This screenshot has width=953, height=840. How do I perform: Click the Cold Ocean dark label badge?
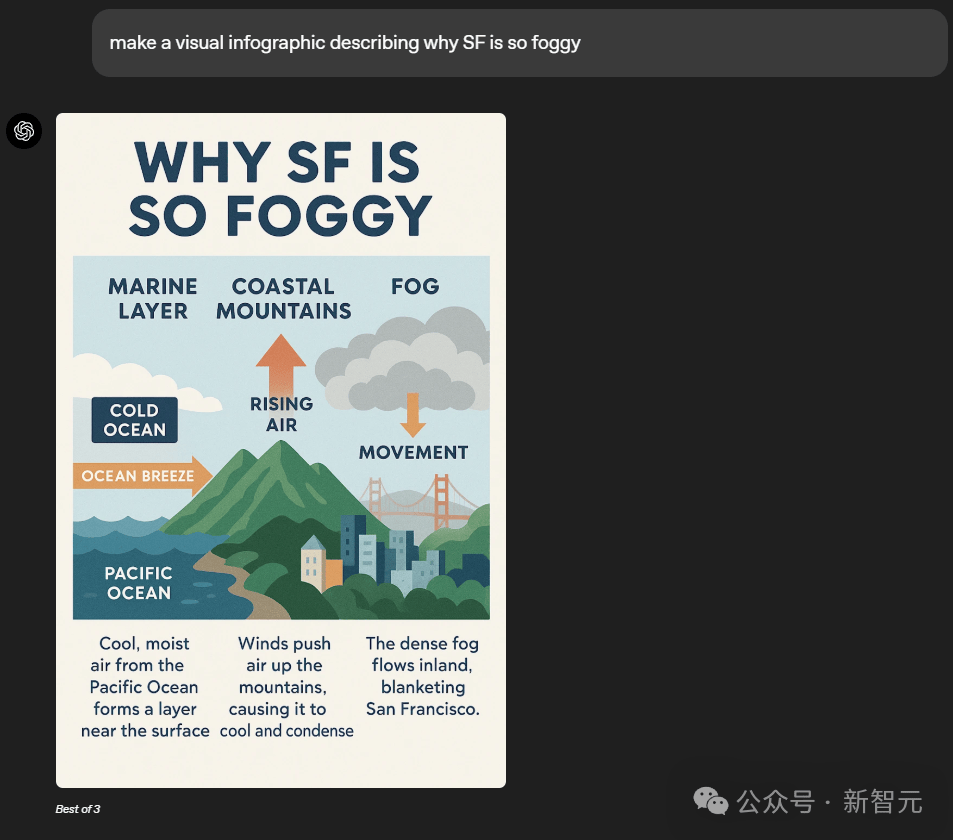tap(134, 420)
